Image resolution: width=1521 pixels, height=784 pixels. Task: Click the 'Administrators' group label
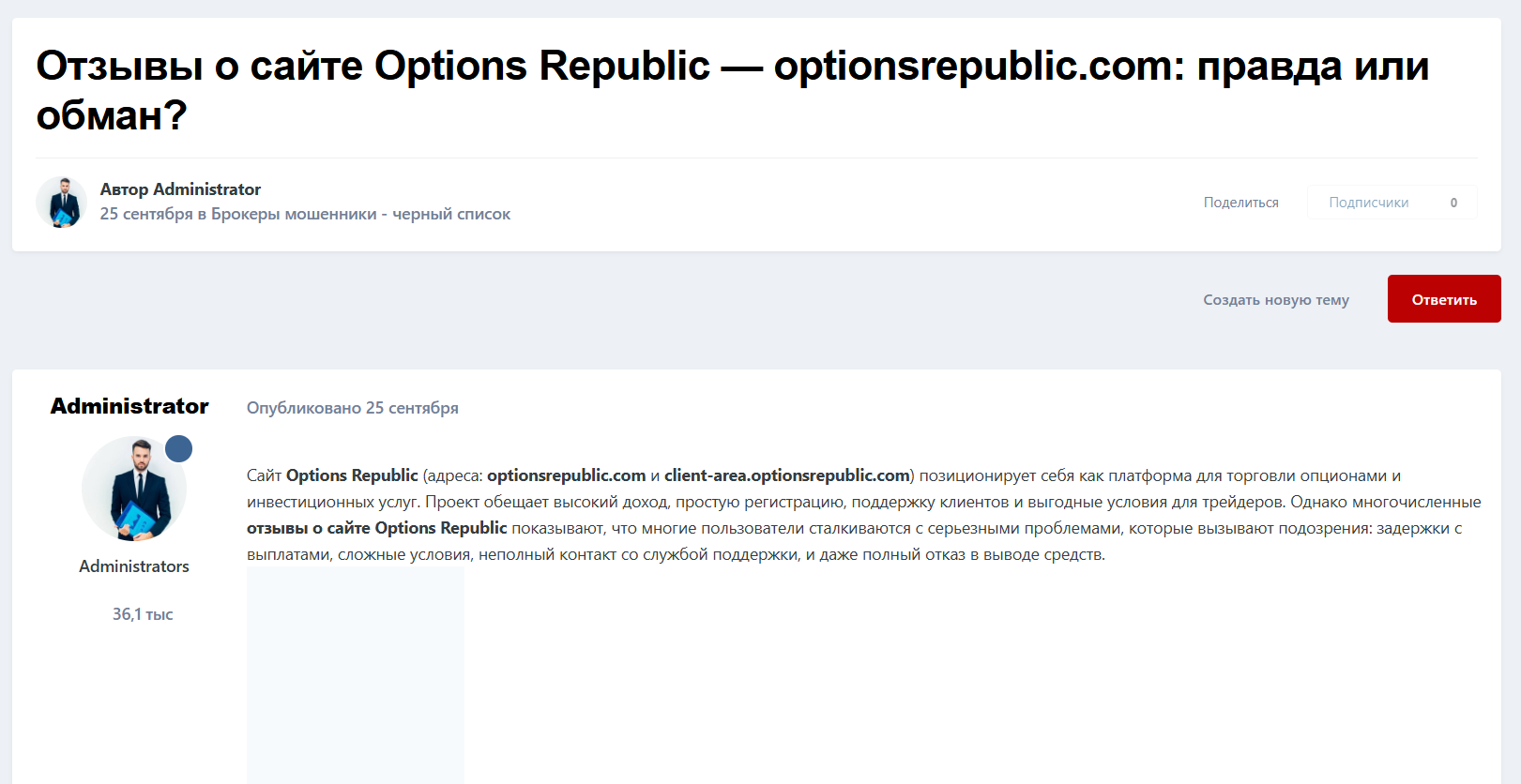pos(132,565)
